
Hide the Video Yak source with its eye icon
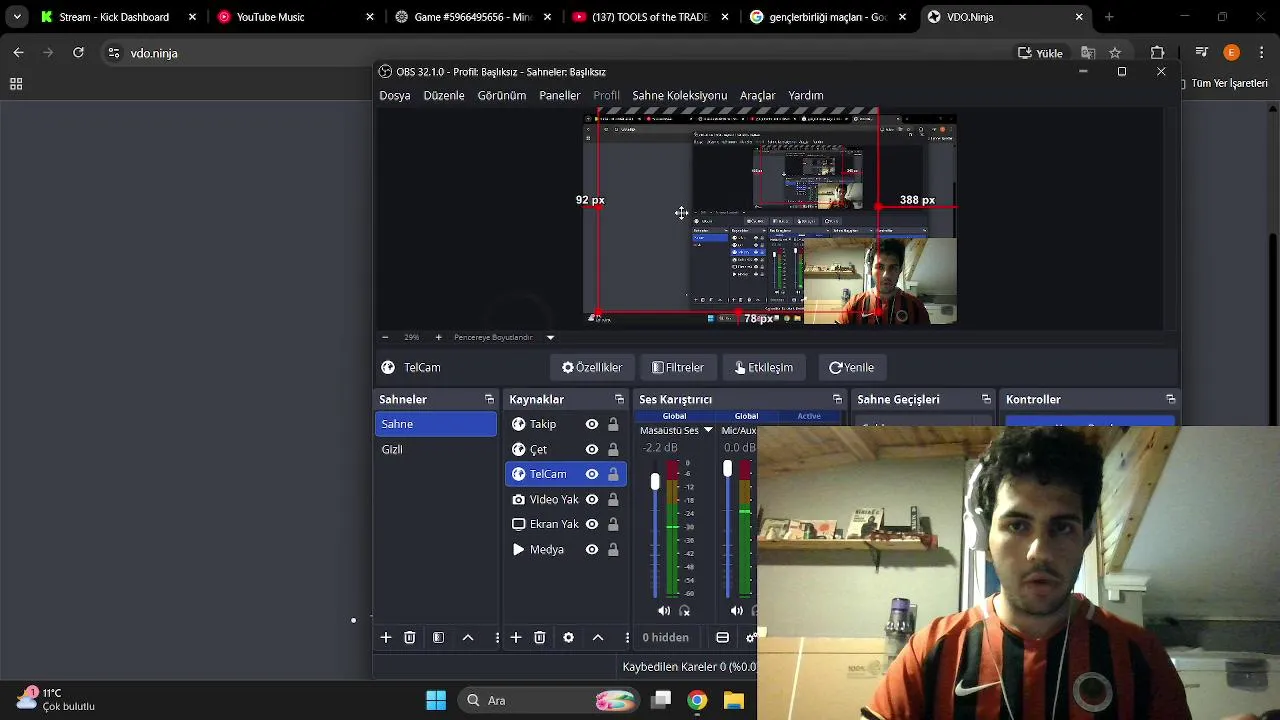(x=592, y=499)
